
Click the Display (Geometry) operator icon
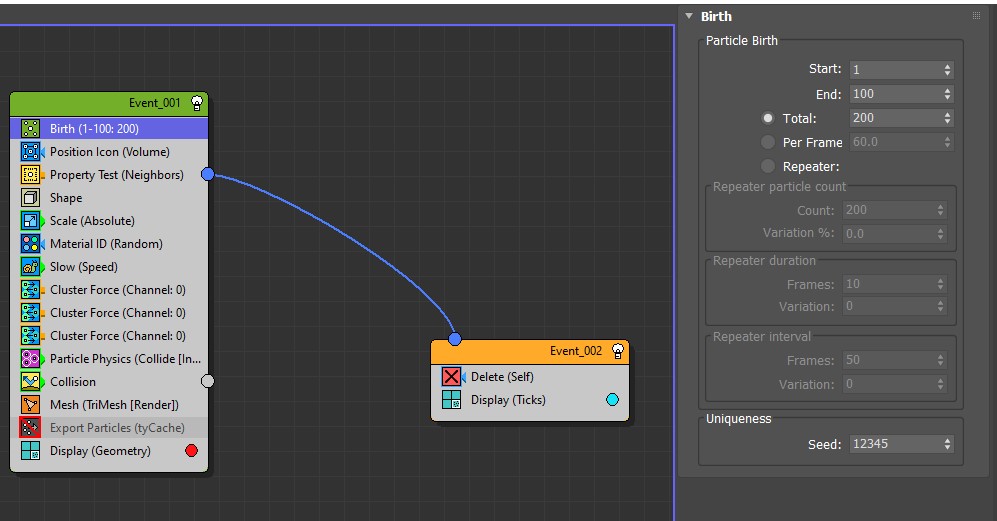[30, 450]
